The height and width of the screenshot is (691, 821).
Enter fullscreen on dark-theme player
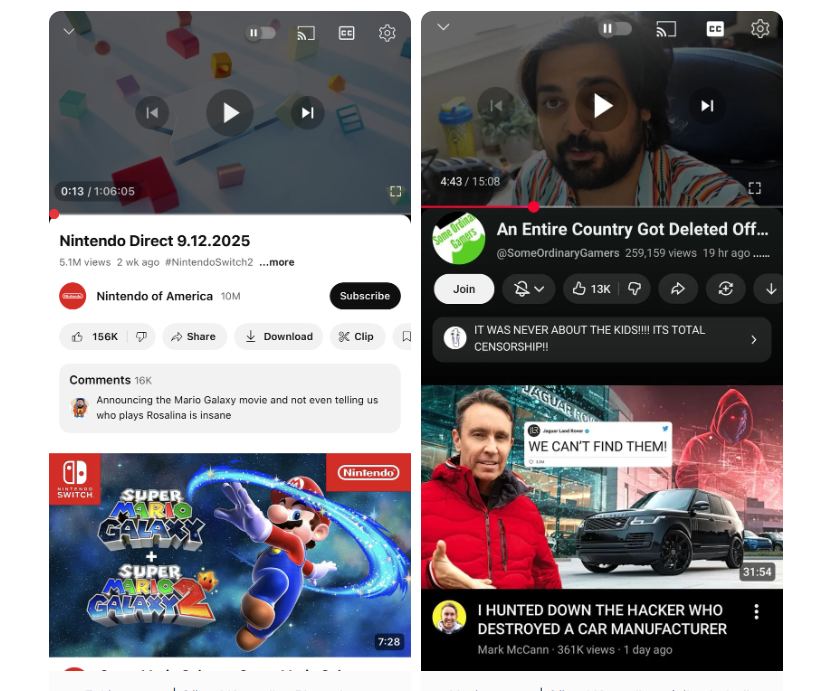click(755, 188)
